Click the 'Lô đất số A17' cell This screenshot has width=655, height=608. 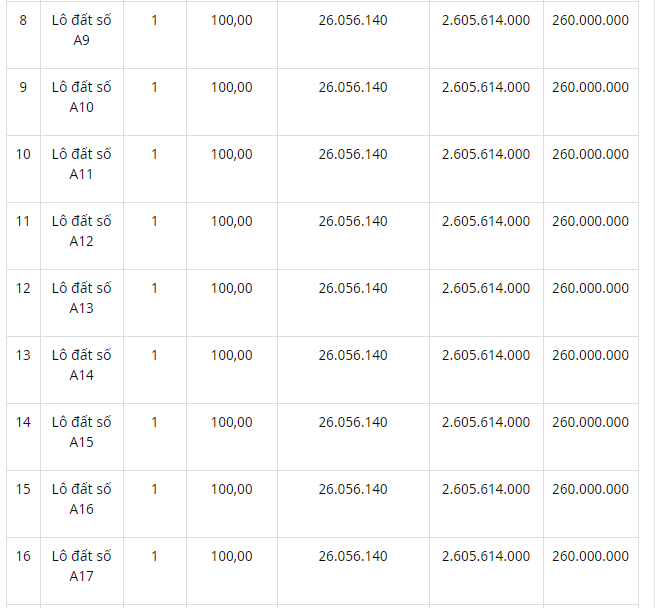click(x=81, y=566)
